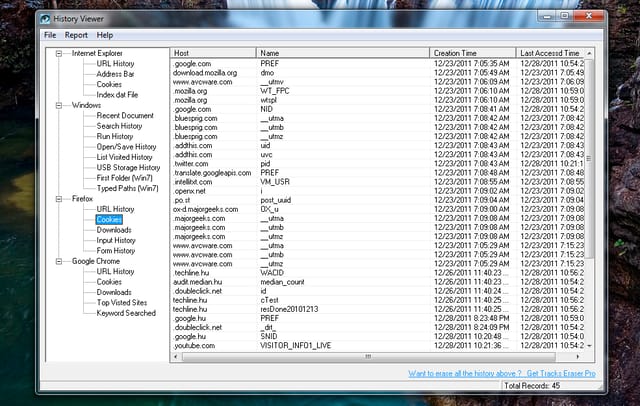The height and width of the screenshot is (406, 640).
Task: Collapse the Google Chrome tree node
Action: [x=59, y=261]
